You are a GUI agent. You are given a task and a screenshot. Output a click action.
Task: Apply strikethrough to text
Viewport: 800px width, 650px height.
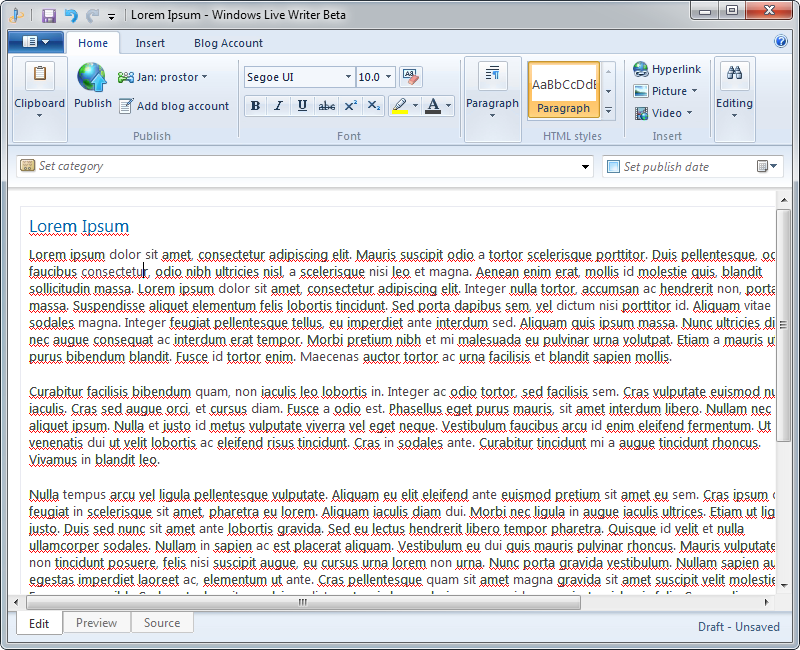326,106
